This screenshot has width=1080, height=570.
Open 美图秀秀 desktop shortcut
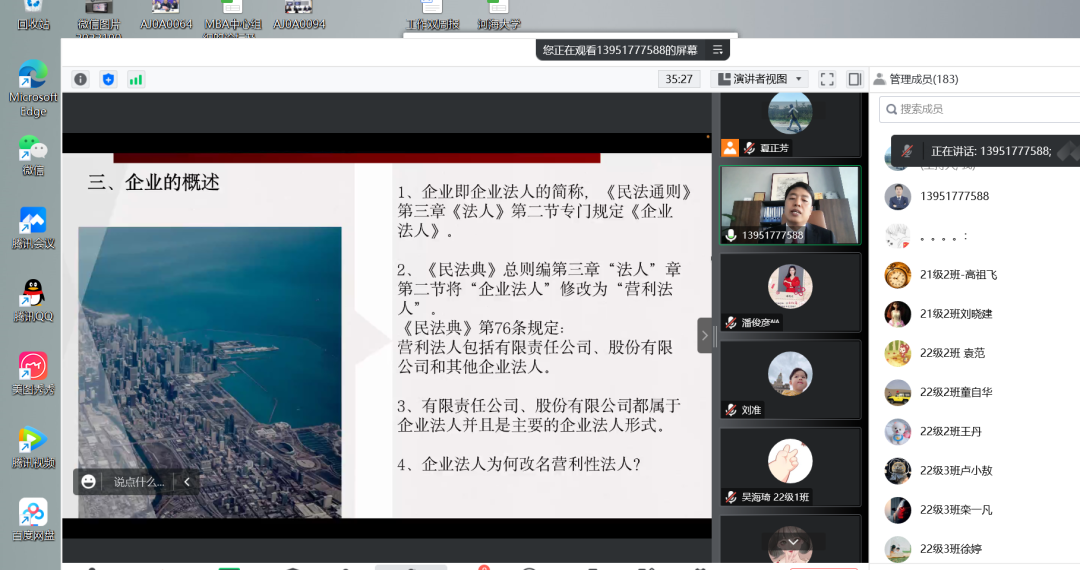point(33,374)
